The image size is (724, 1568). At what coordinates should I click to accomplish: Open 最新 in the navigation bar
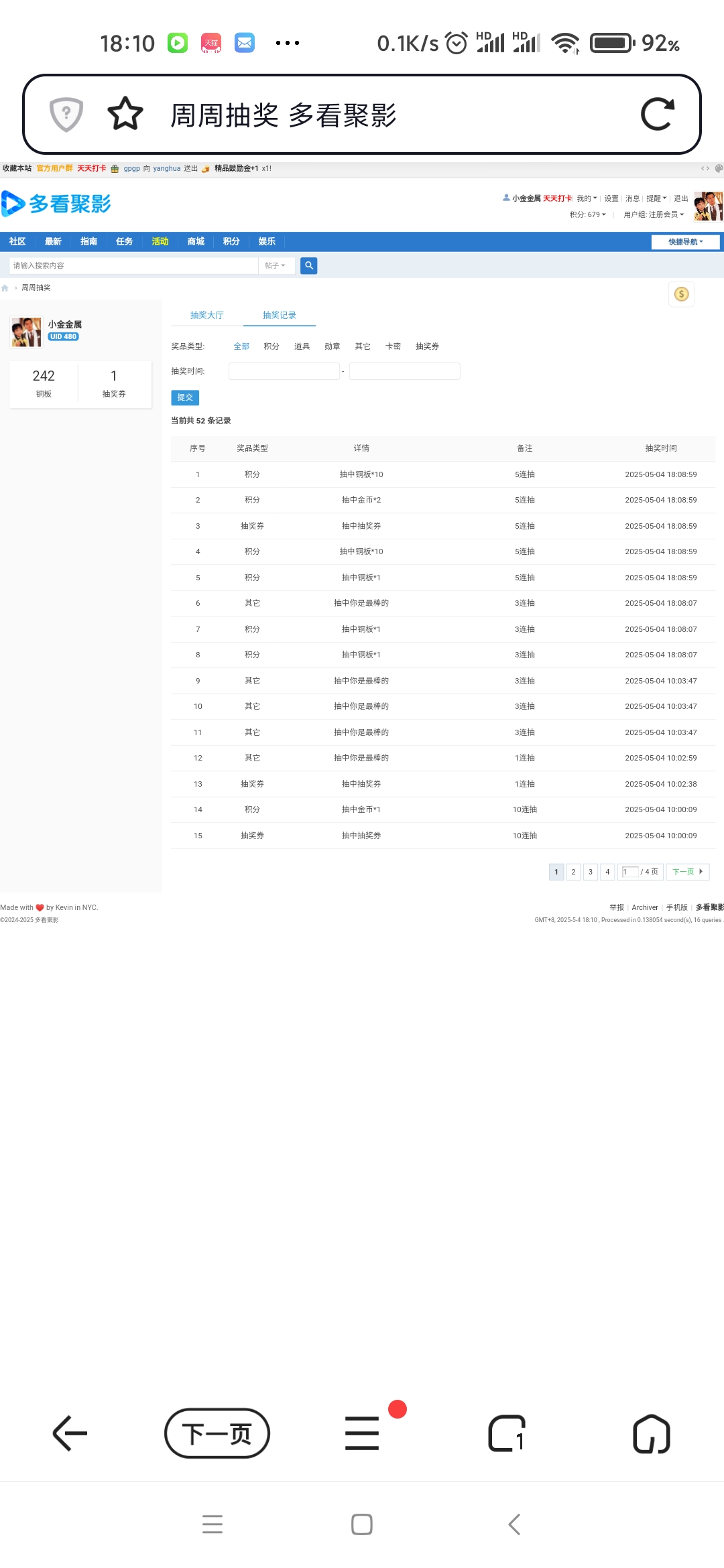pos(53,242)
